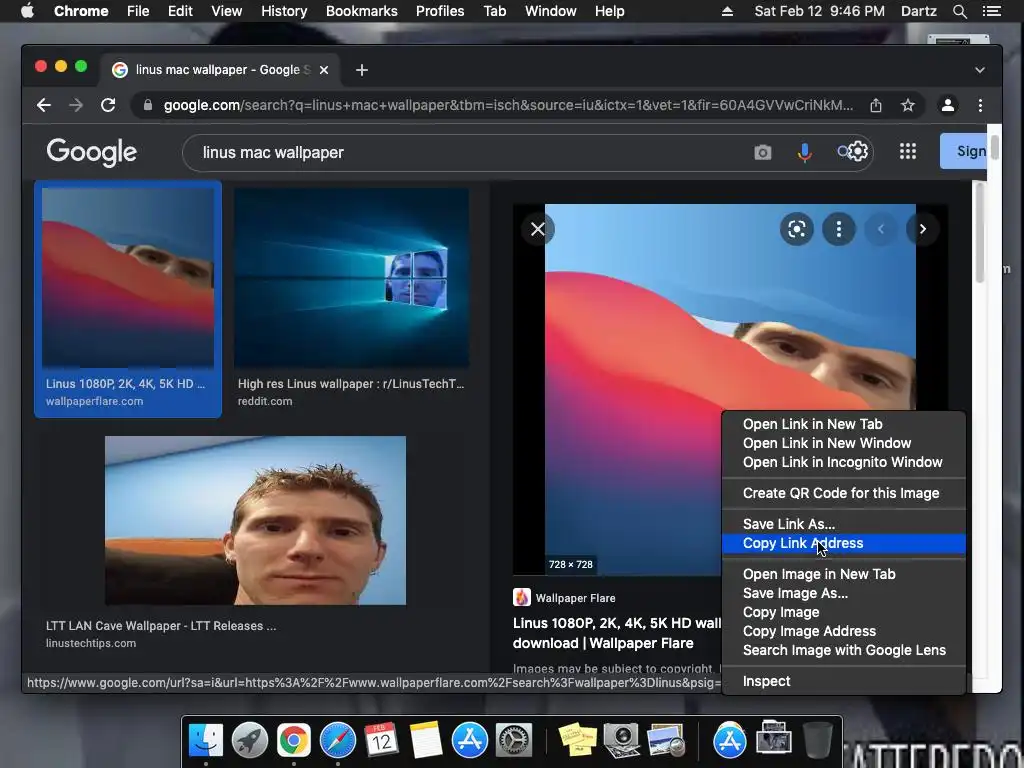
Task: Click the eject icon in the menu bar
Action: coord(727,11)
